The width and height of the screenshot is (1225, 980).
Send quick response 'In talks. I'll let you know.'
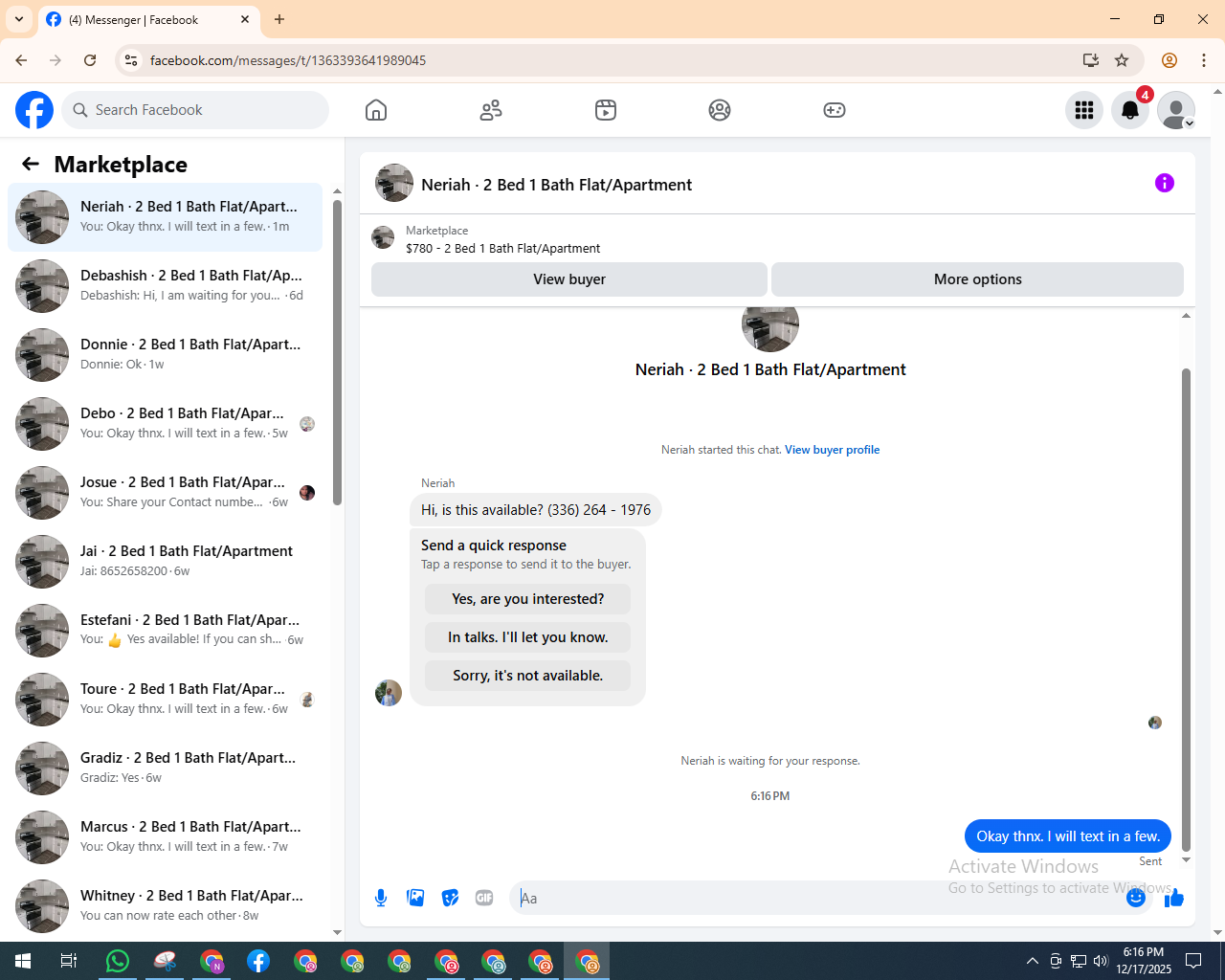tap(527, 637)
